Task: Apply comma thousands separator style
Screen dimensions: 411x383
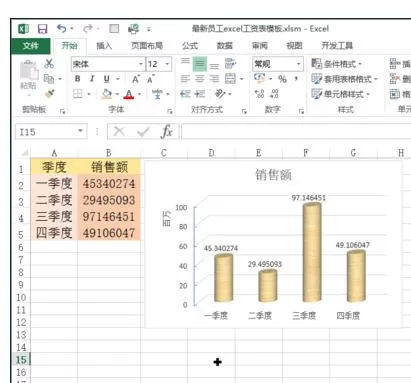Action: pos(296,79)
